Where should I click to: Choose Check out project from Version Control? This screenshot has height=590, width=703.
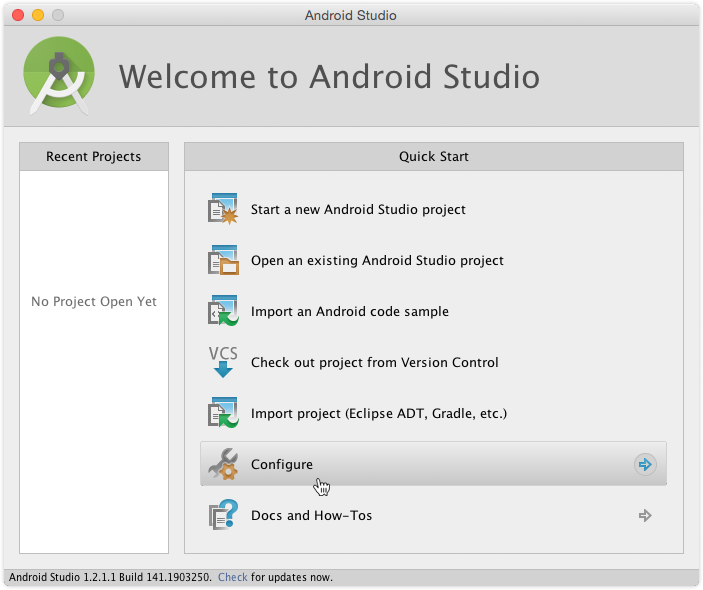374,362
